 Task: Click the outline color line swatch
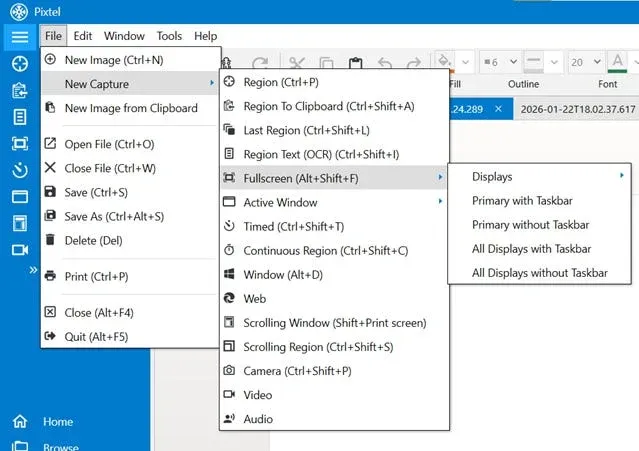point(533,62)
